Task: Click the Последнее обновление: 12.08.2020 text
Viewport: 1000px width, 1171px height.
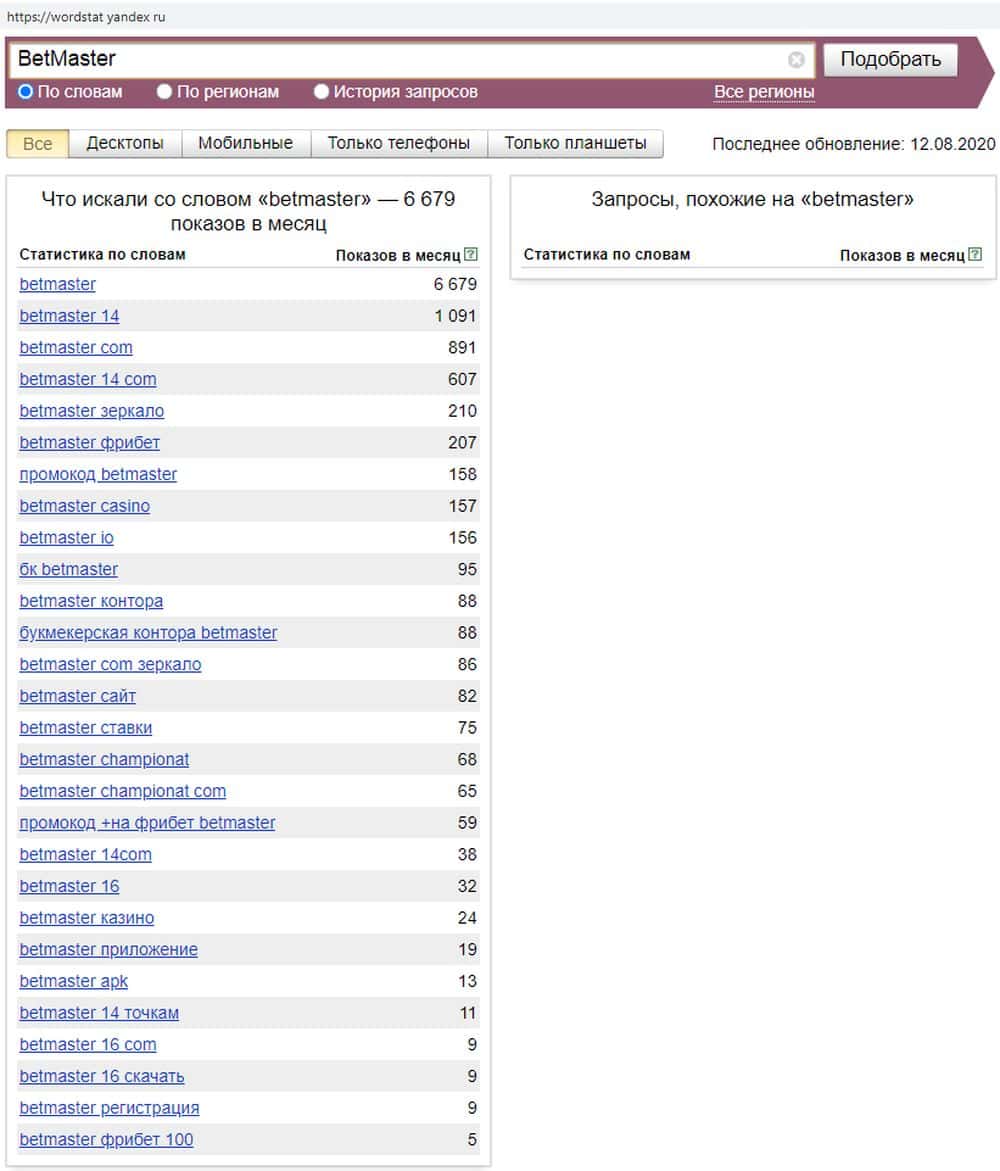Action: tap(854, 144)
